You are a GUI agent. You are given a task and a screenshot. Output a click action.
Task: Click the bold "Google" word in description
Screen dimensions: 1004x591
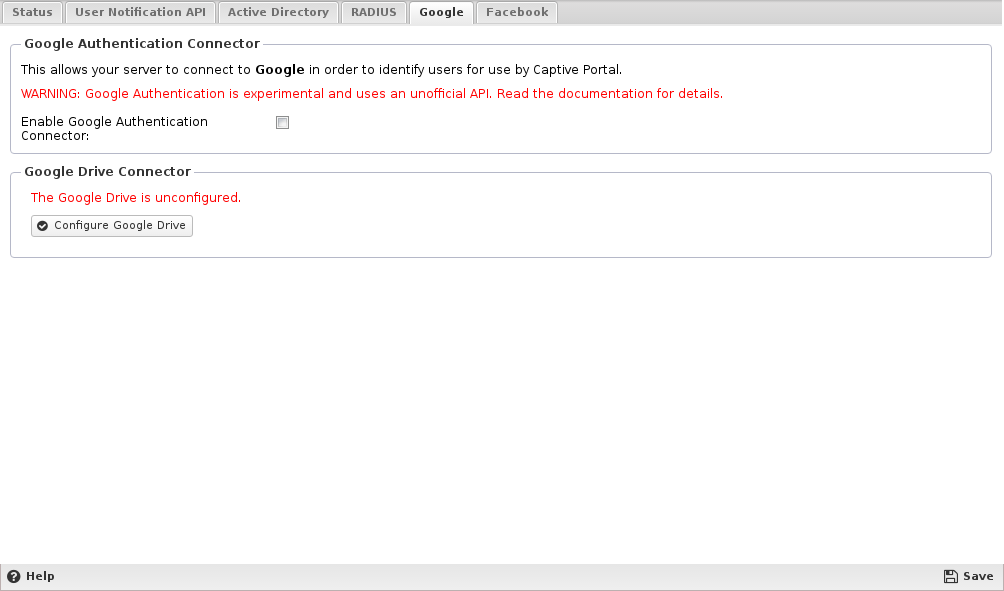tap(279, 70)
